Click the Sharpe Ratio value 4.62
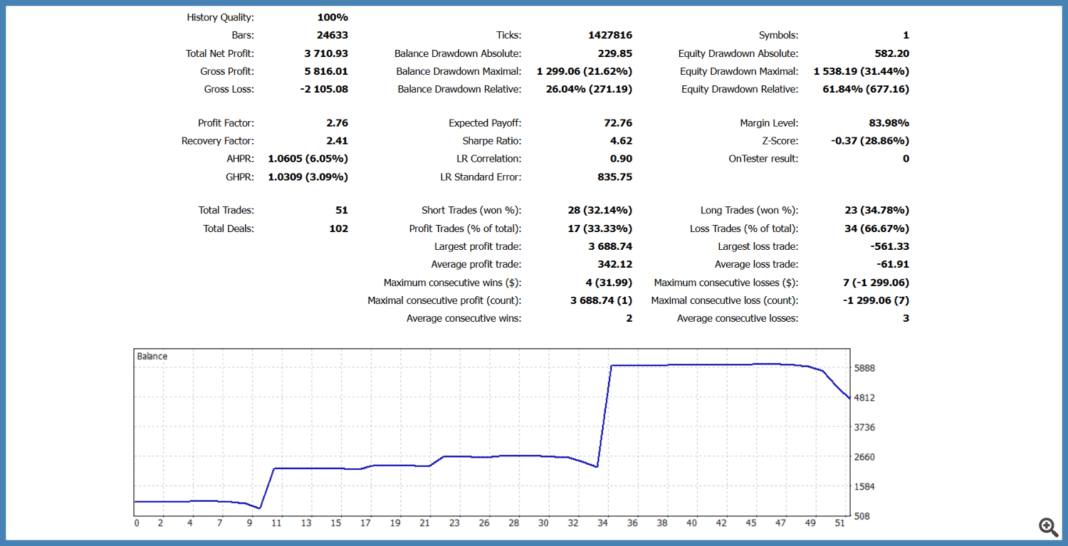Viewport: 1068px width, 546px height. click(x=620, y=141)
